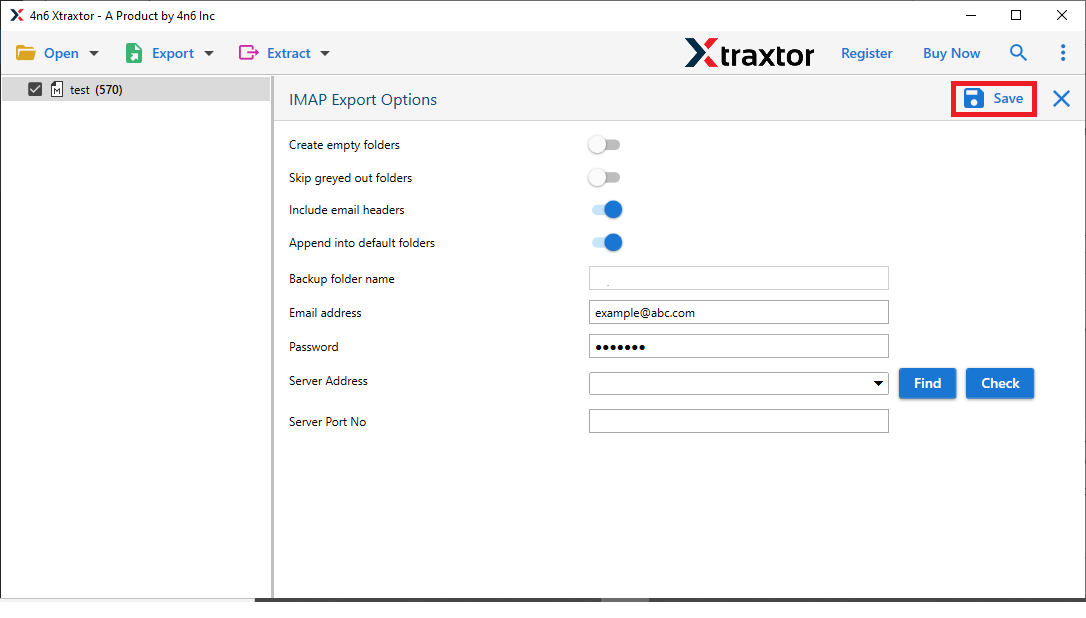Click the Skip greyed out folders label

pos(350,178)
